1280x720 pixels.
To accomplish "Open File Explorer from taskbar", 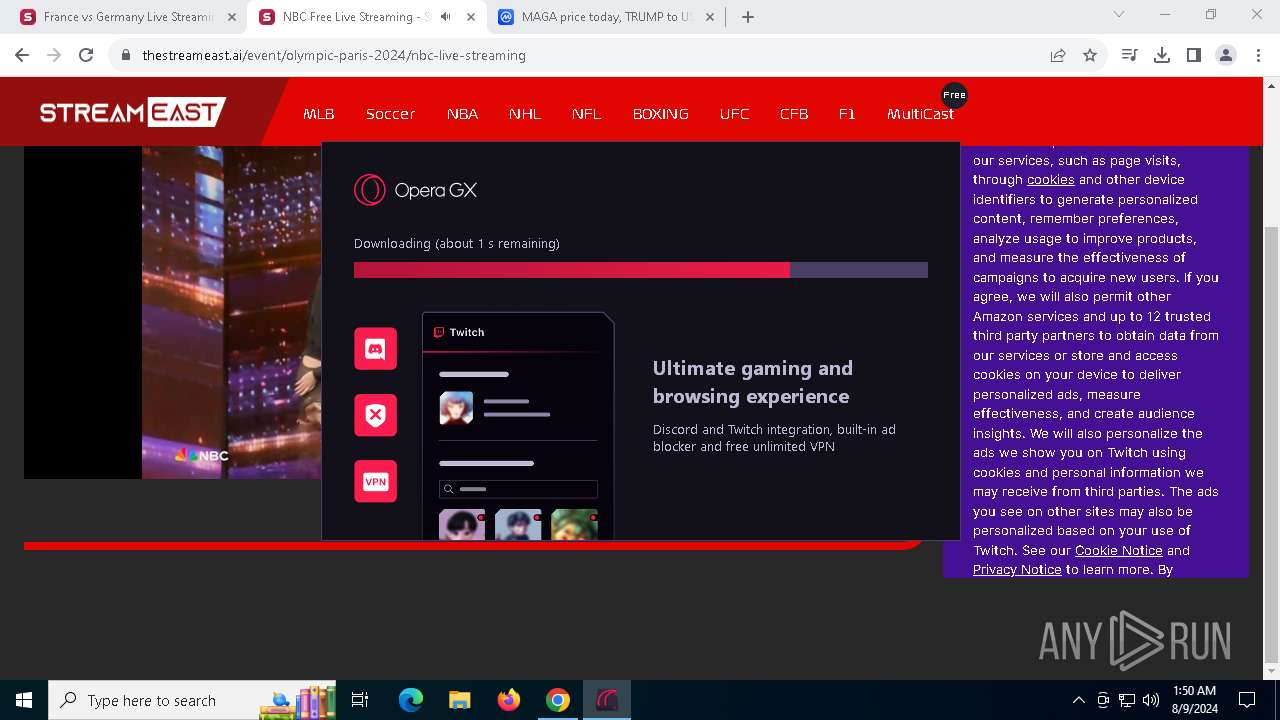I will point(459,700).
